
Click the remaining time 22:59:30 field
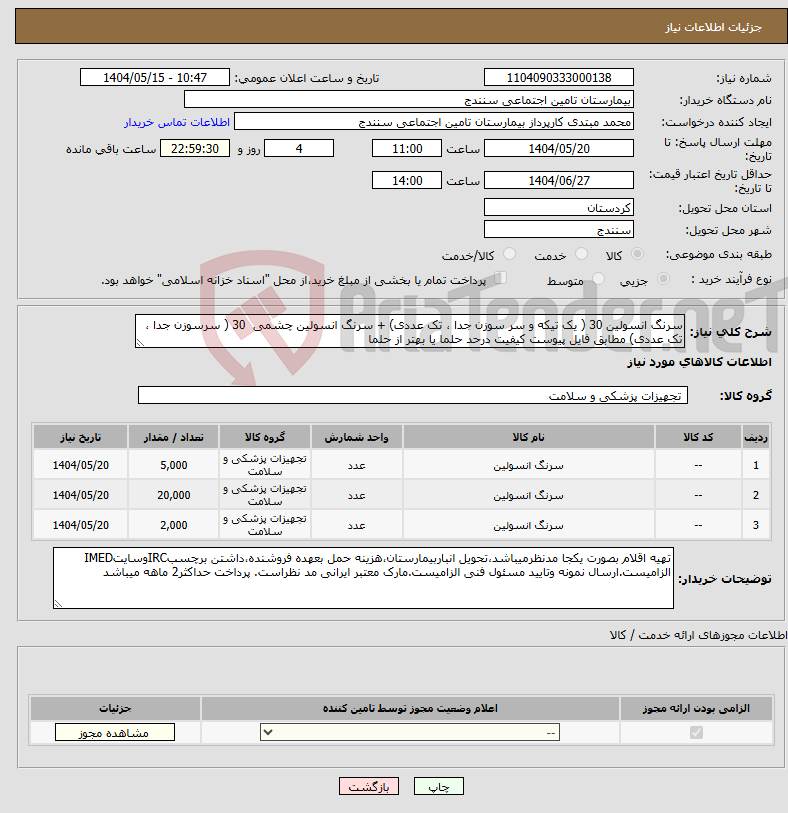[x=195, y=149]
